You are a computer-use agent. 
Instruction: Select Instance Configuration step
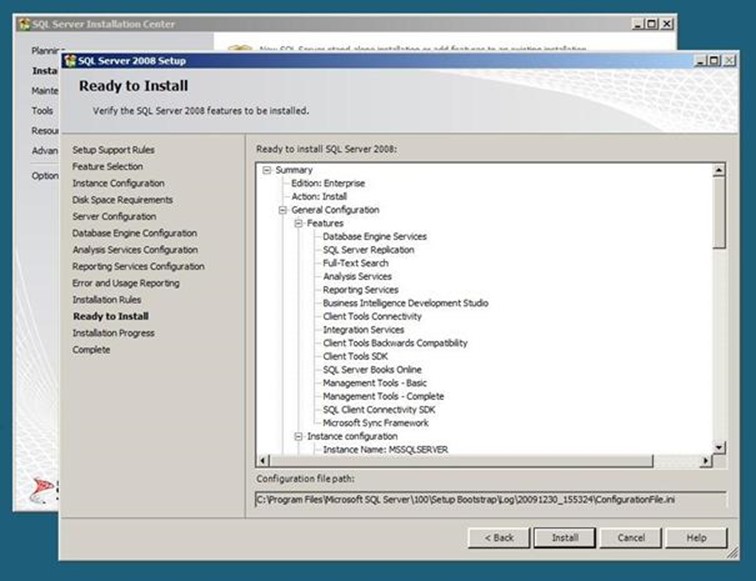point(118,183)
